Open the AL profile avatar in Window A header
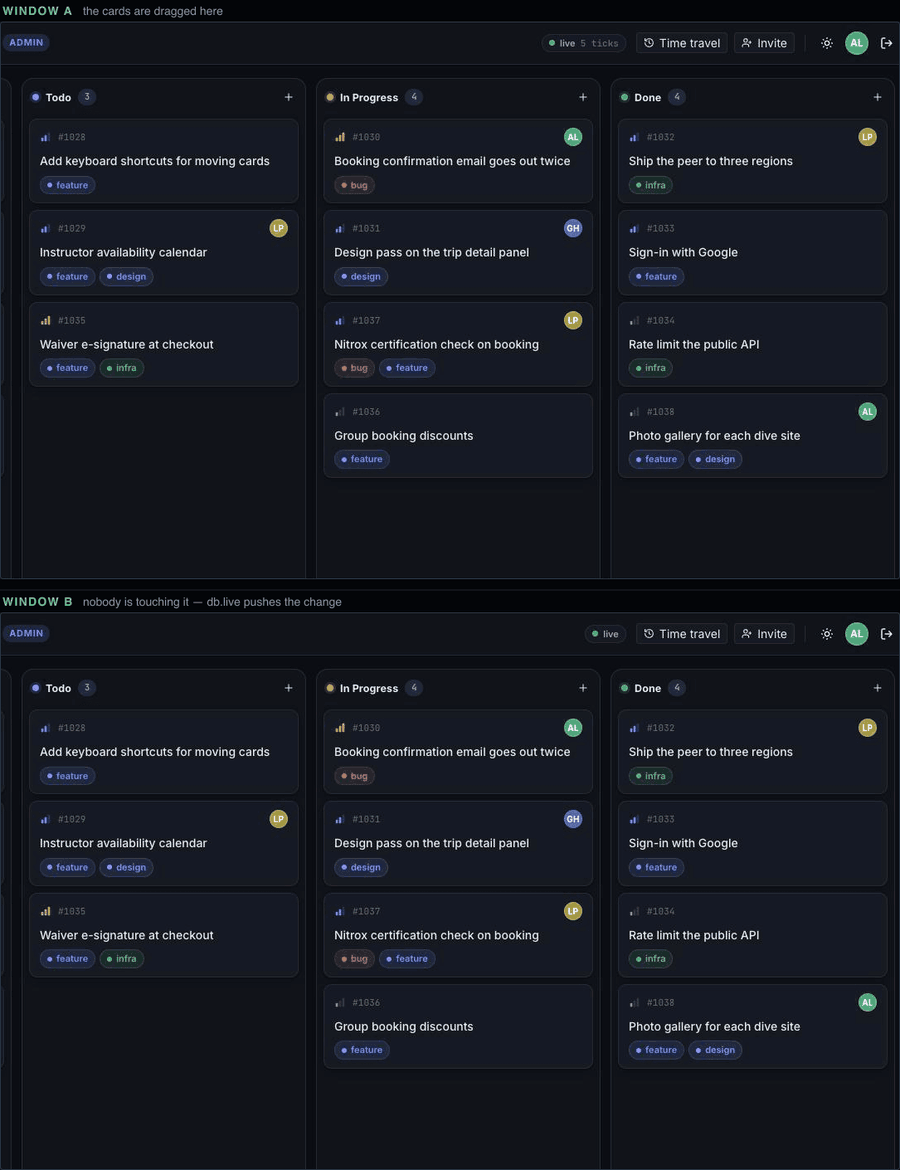Image resolution: width=900 pixels, height=1170 pixels. pyautogui.click(x=857, y=43)
